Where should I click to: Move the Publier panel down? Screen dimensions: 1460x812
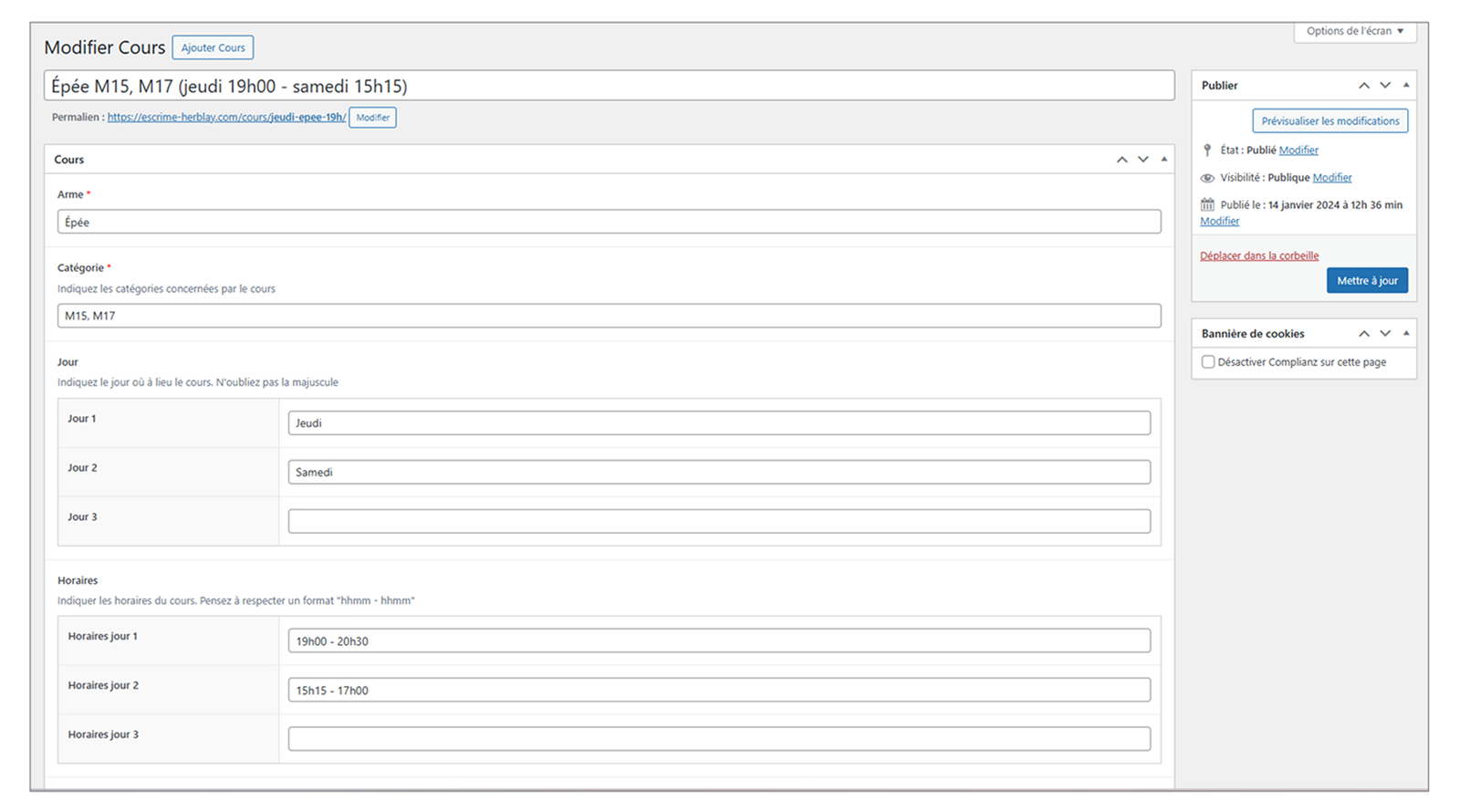(1385, 86)
